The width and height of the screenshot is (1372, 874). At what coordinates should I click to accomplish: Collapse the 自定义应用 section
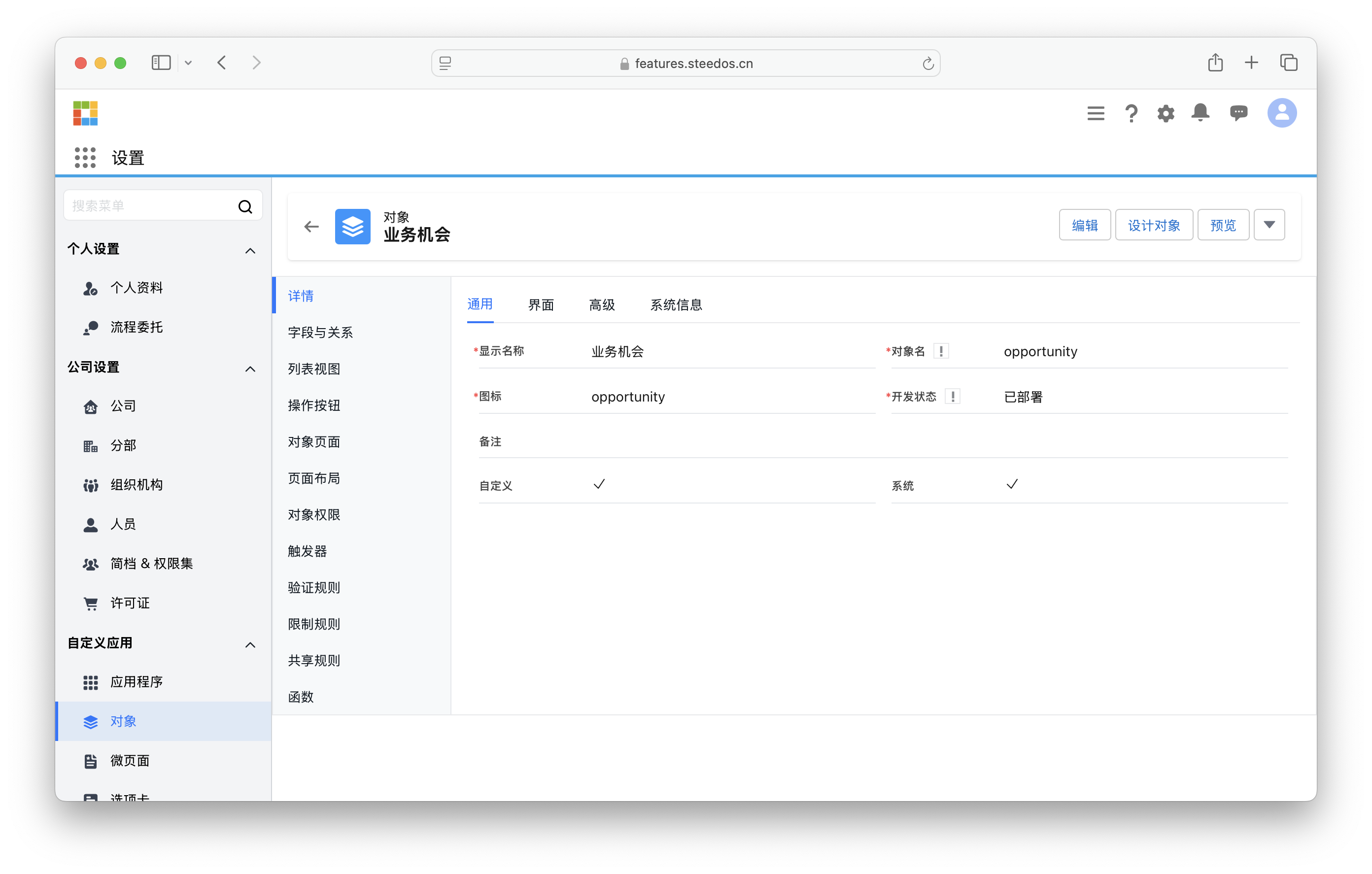pos(250,644)
